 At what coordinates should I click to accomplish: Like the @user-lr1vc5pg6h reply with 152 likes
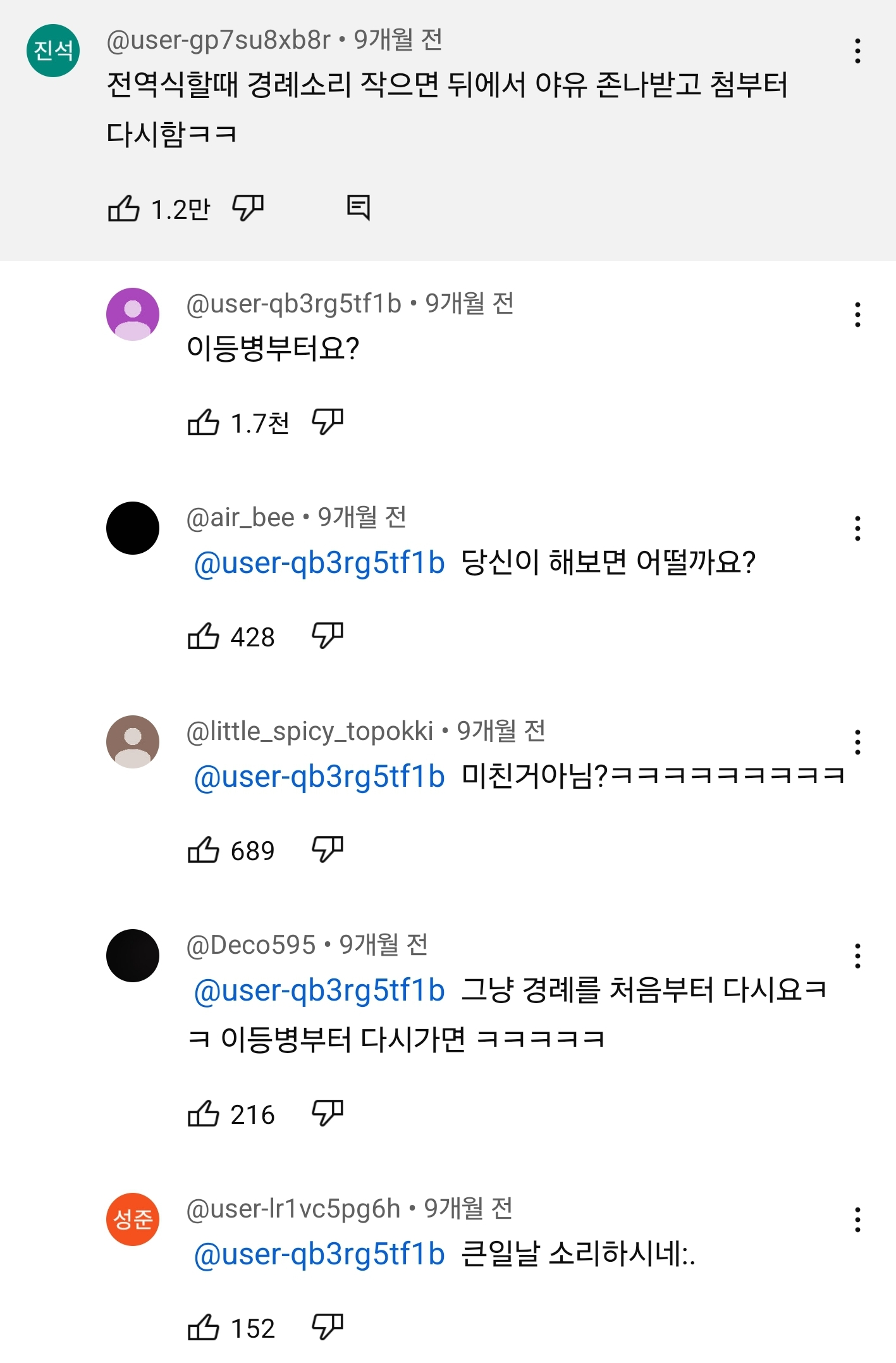coord(204,1327)
